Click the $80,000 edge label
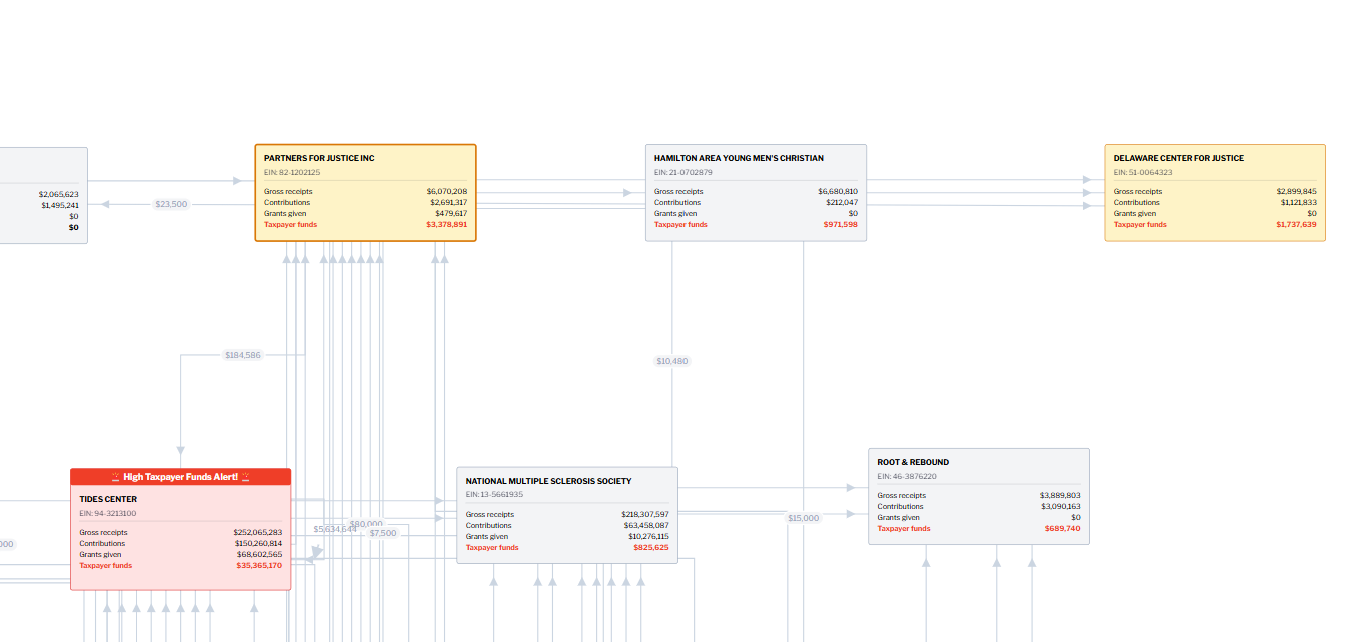This screenshot has width=1370, height=642. 366,523
